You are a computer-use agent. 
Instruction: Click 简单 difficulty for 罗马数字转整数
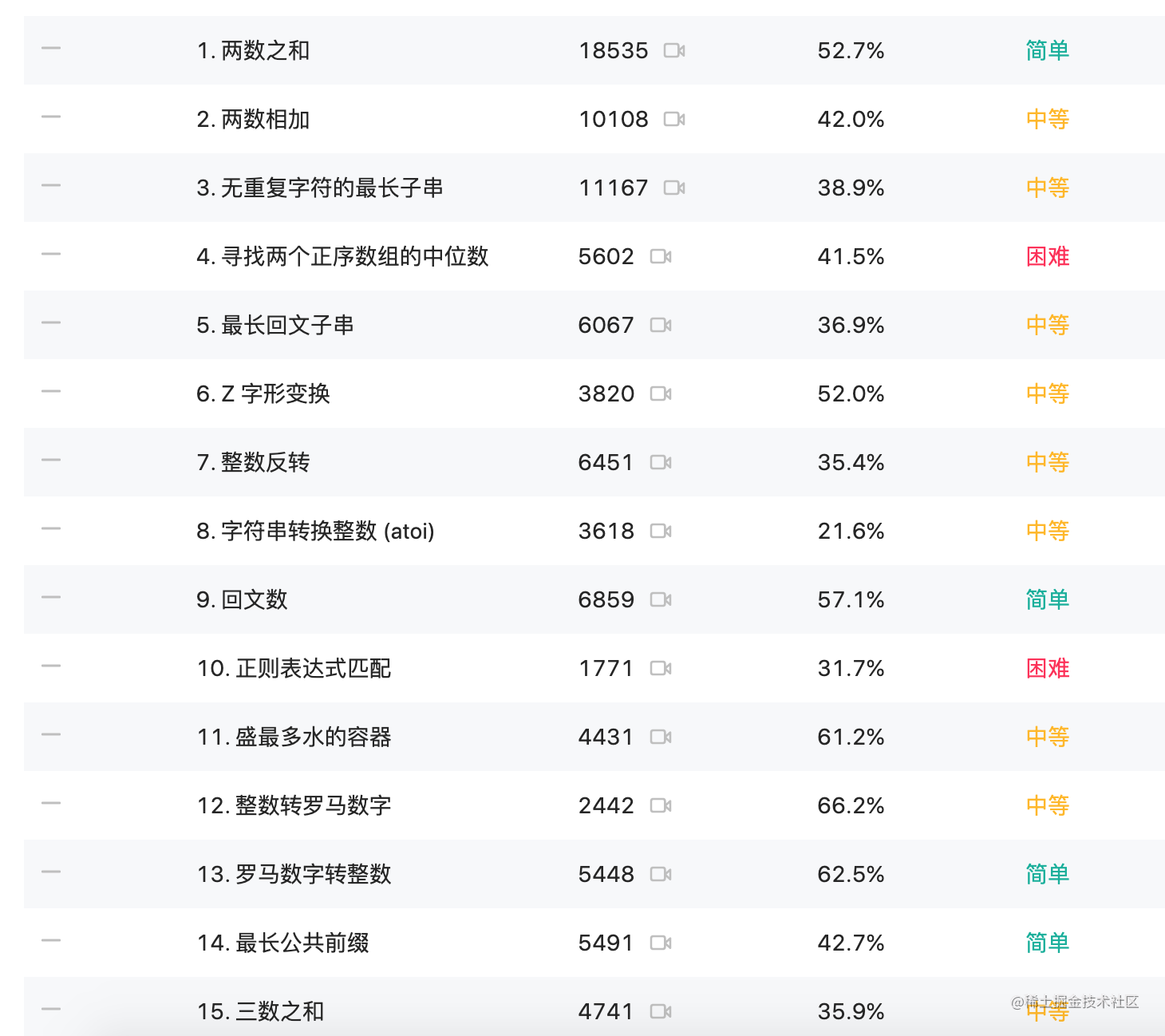pos(1048,874)
